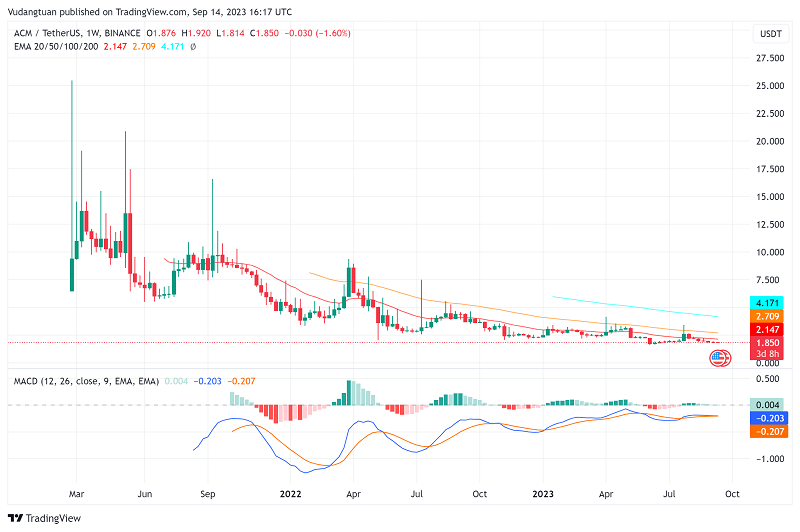Click the empty-set symbol after EMA values

coord(192,46)
